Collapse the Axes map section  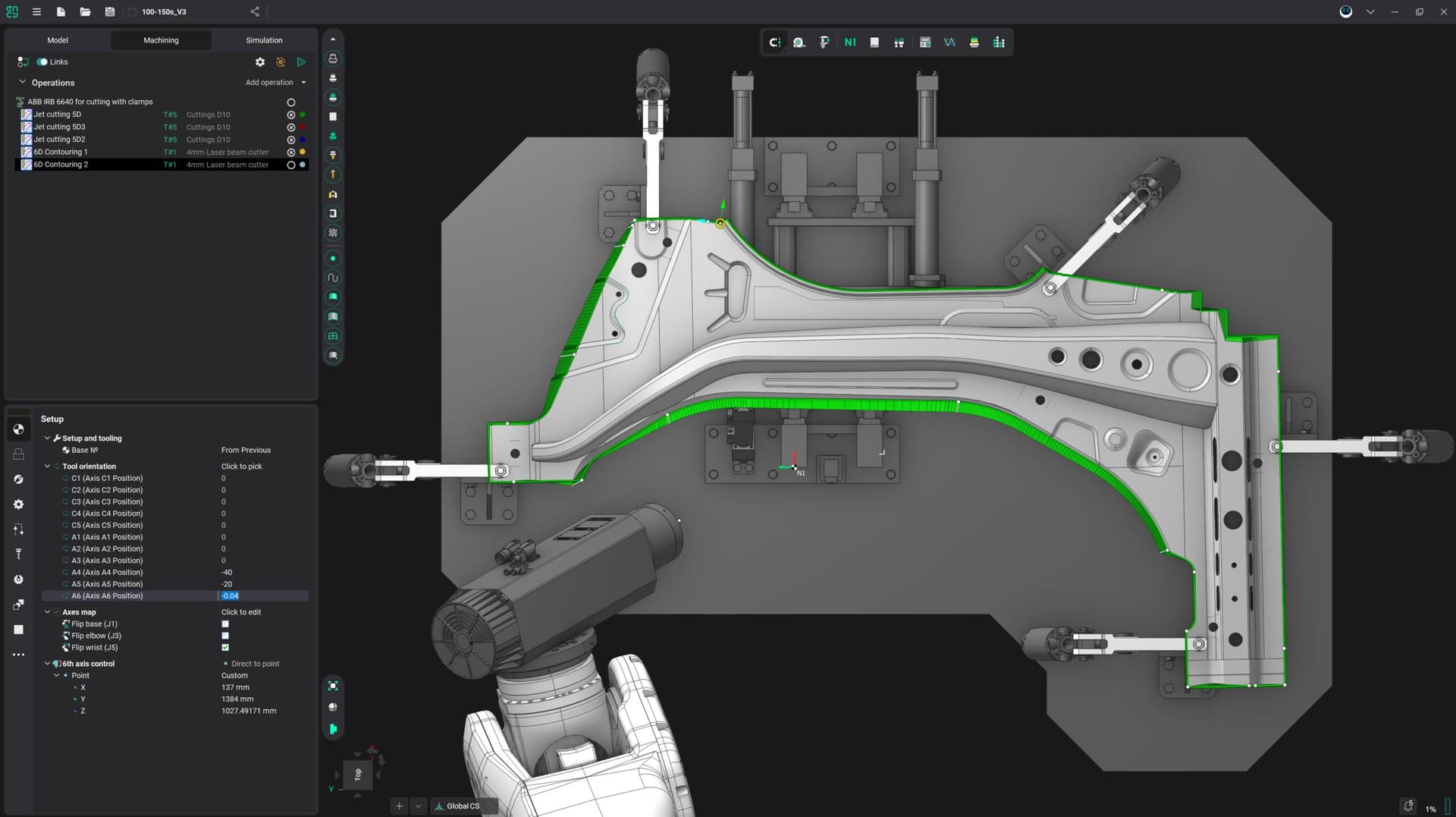click(x=48, y=611)
